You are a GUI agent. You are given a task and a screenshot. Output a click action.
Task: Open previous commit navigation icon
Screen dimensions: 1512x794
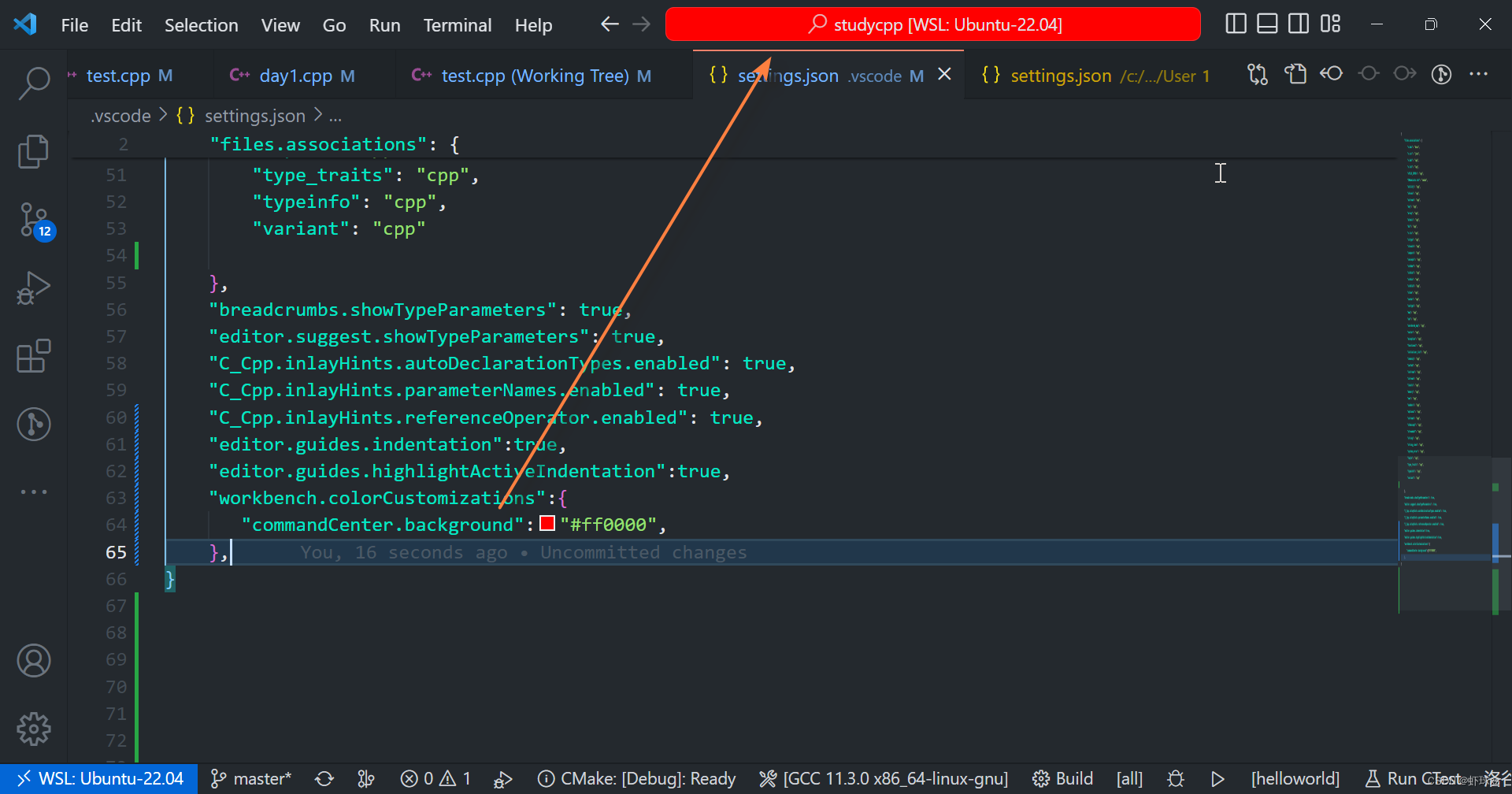[1369, 74]
